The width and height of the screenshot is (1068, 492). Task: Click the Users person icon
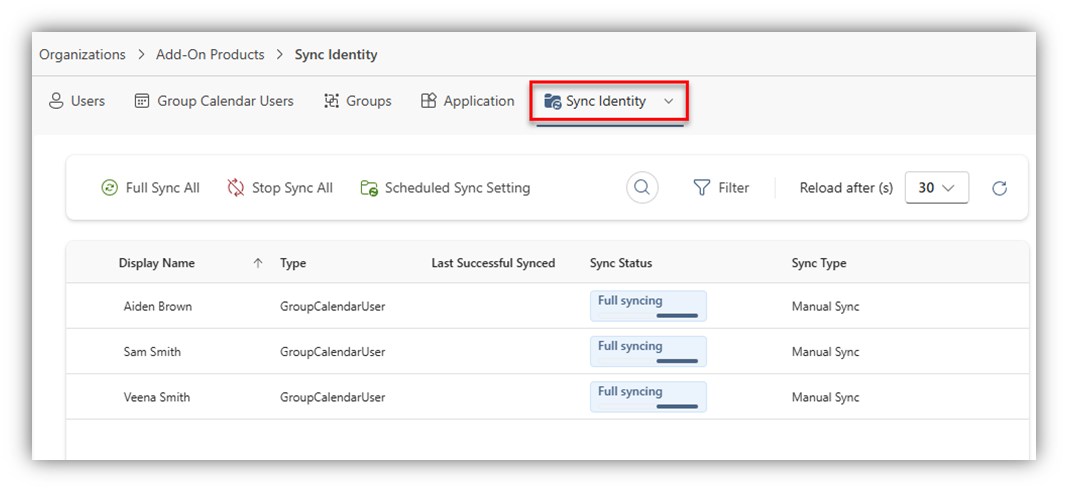(56, 101)
